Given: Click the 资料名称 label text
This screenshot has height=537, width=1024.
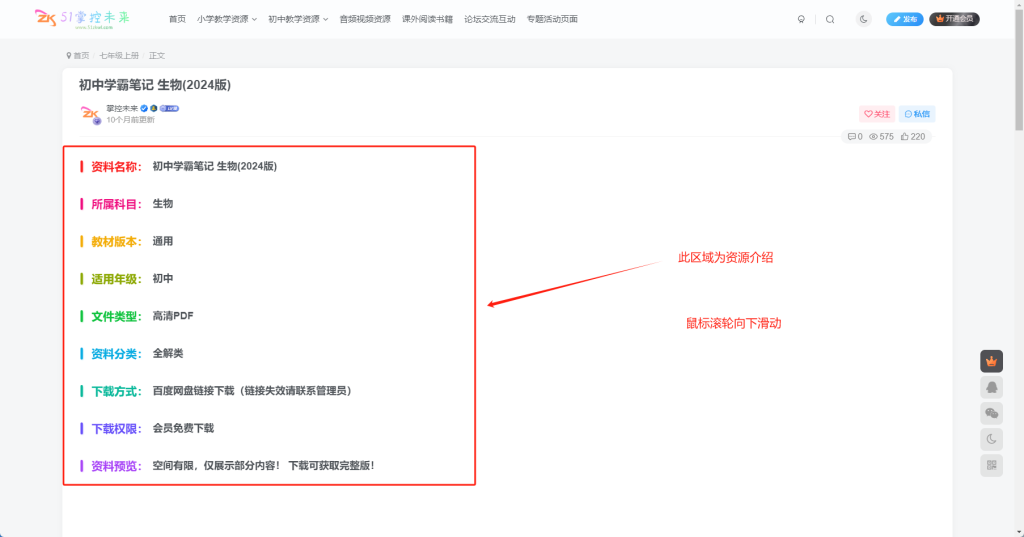Looking at the screenshot, I should (116, 167).
